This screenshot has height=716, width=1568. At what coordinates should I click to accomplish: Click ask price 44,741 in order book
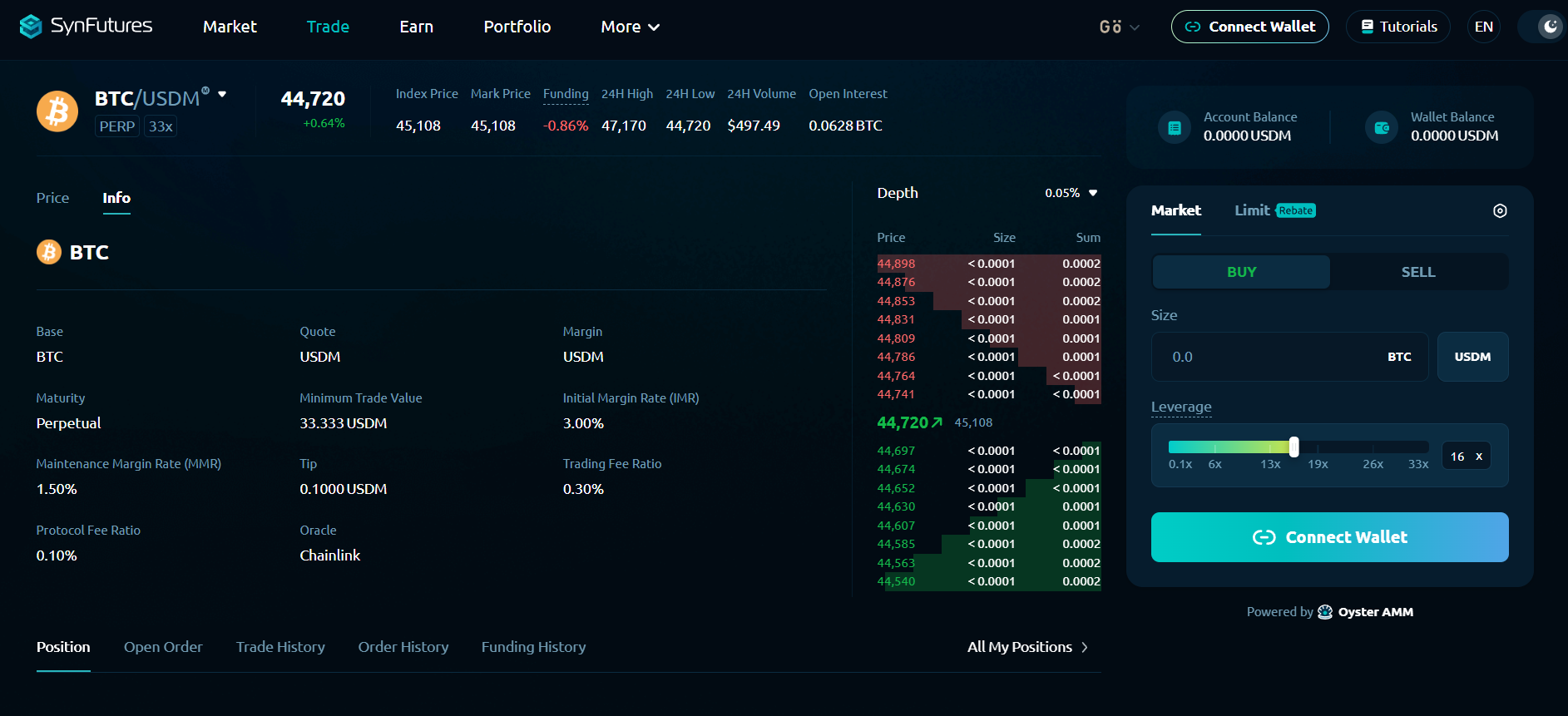[x=896, y=394]
